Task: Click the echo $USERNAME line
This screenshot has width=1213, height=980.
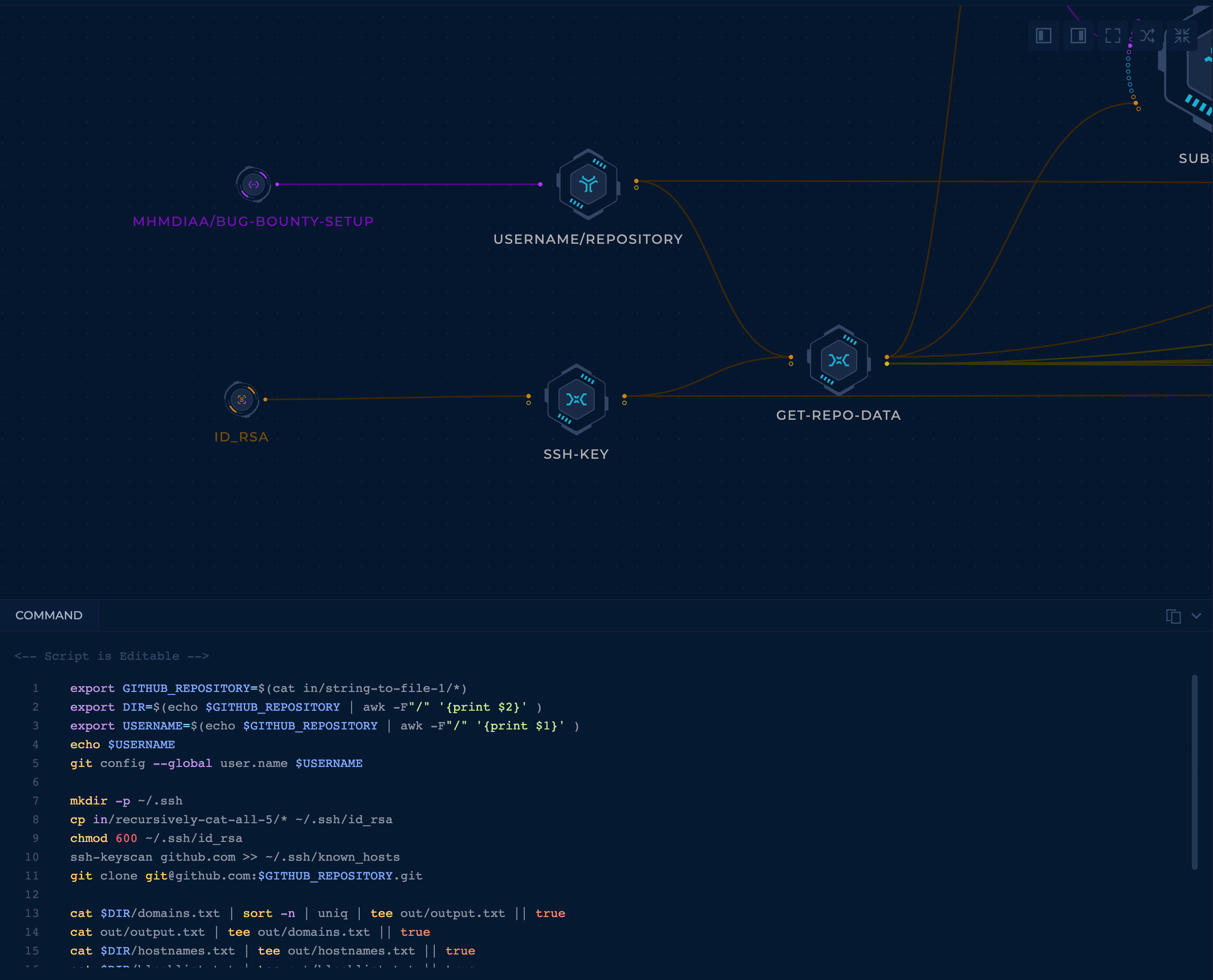Action: [x=123, y=744]
